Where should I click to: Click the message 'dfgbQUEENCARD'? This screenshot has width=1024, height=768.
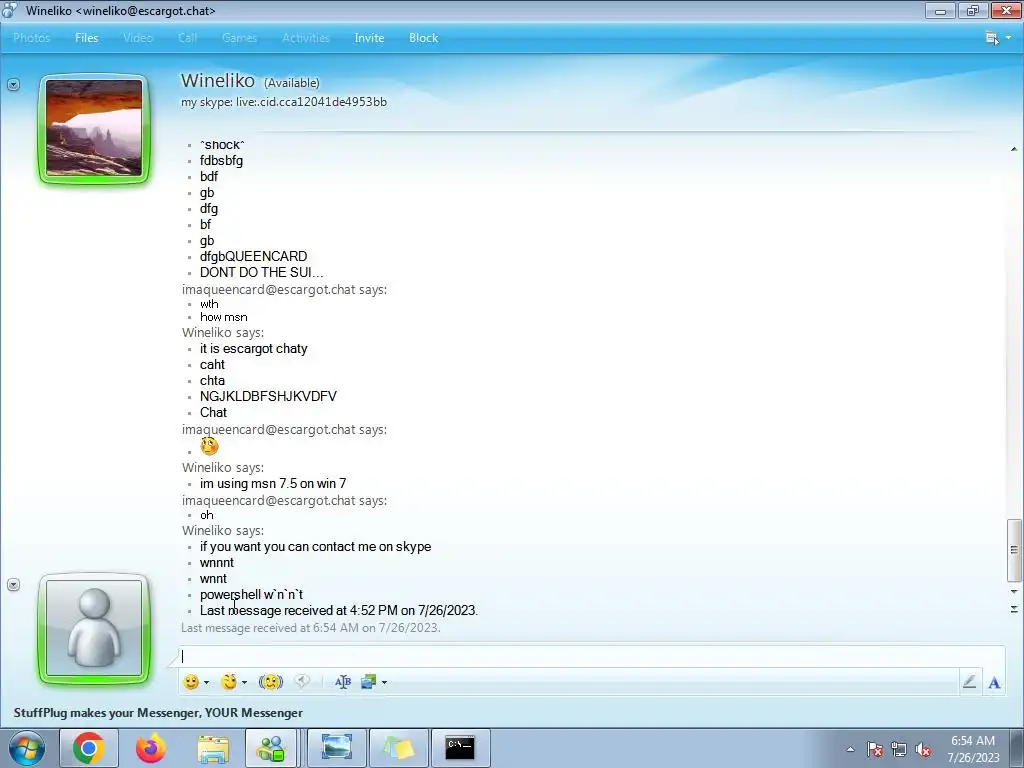click(253, 256)
